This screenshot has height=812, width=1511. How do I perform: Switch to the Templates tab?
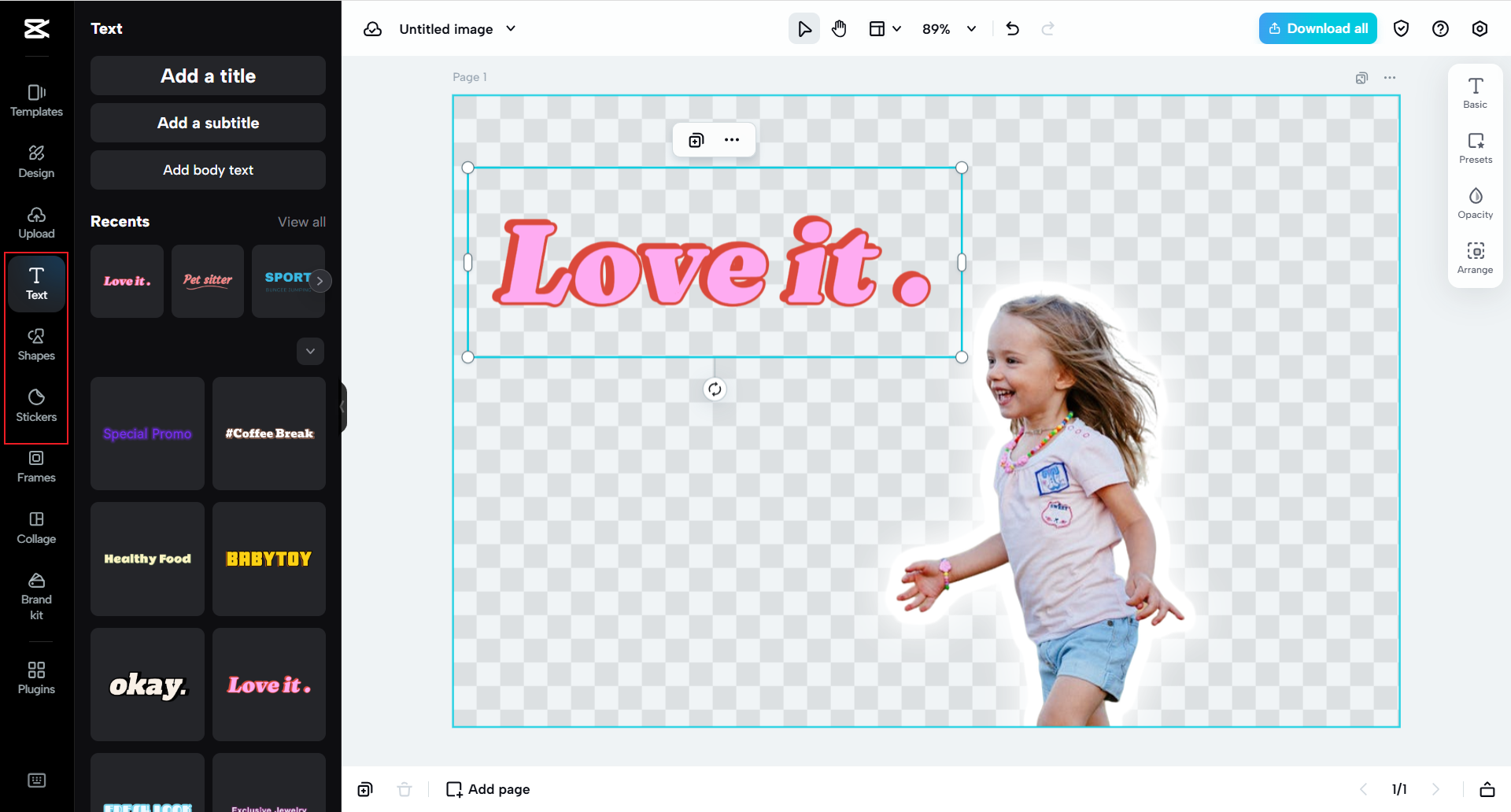click(x=36, y=101)
